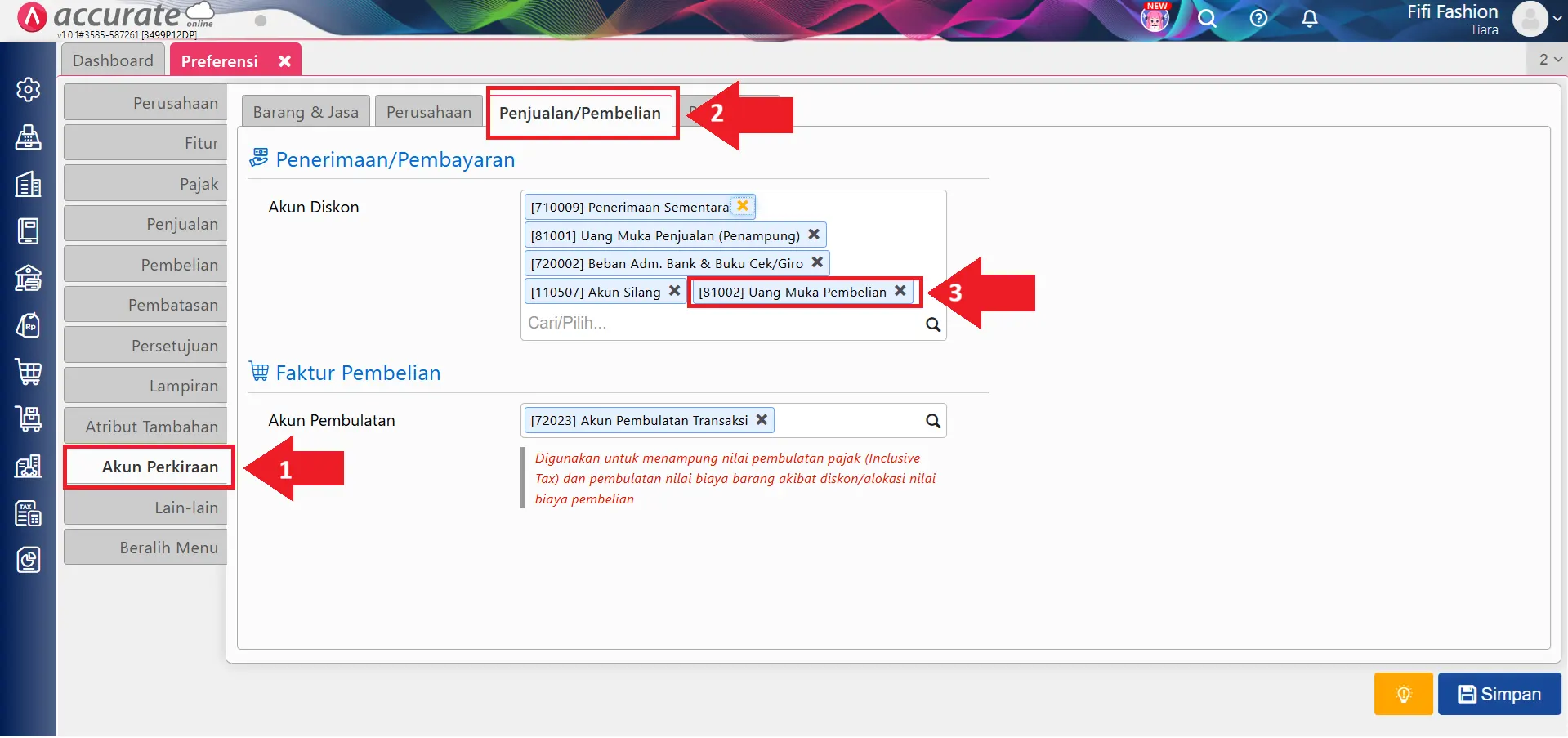
Task: Click the Simpan save button
Action: (x=1499, y=694)
